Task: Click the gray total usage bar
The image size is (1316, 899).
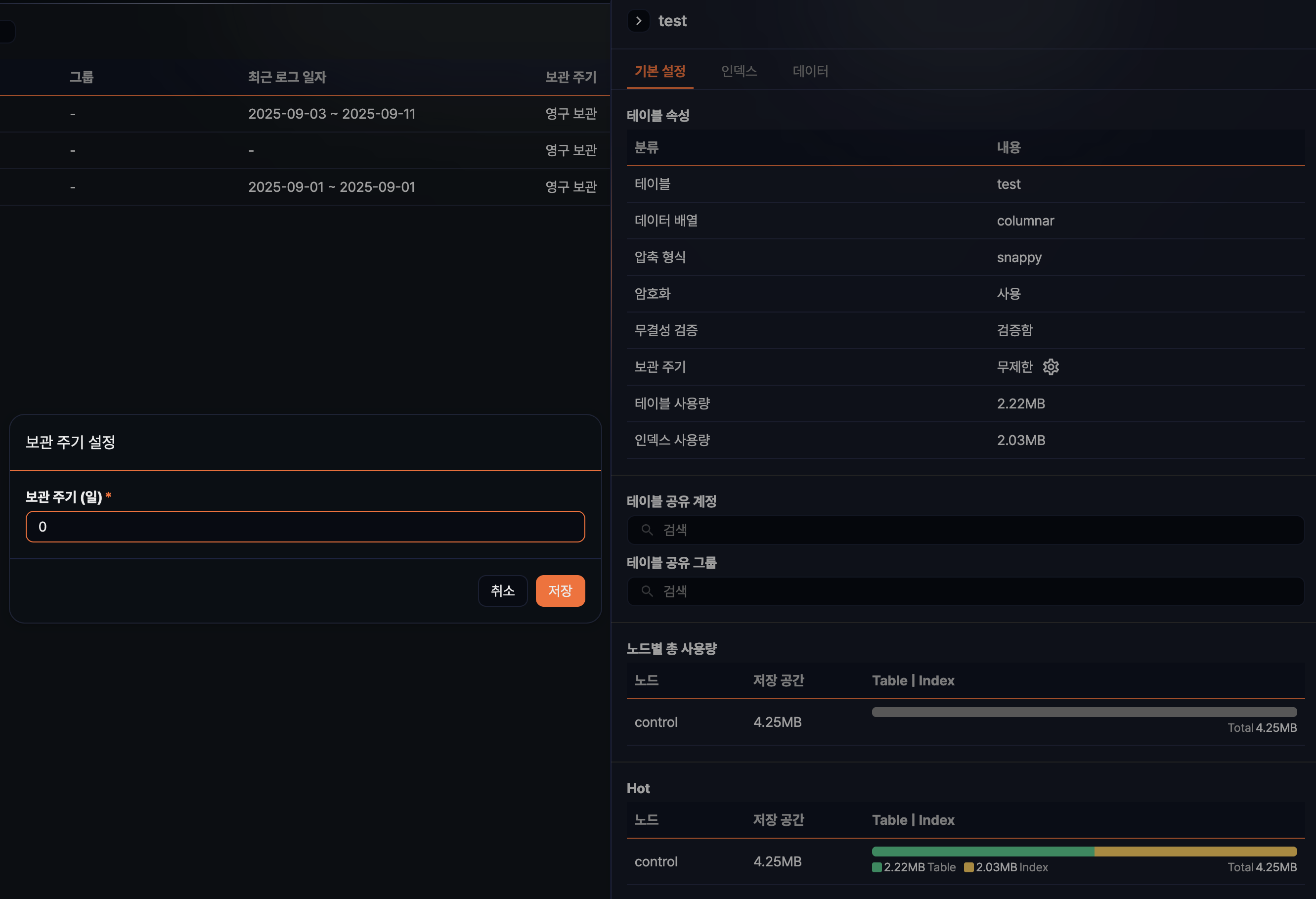Action: (1084, 712)
